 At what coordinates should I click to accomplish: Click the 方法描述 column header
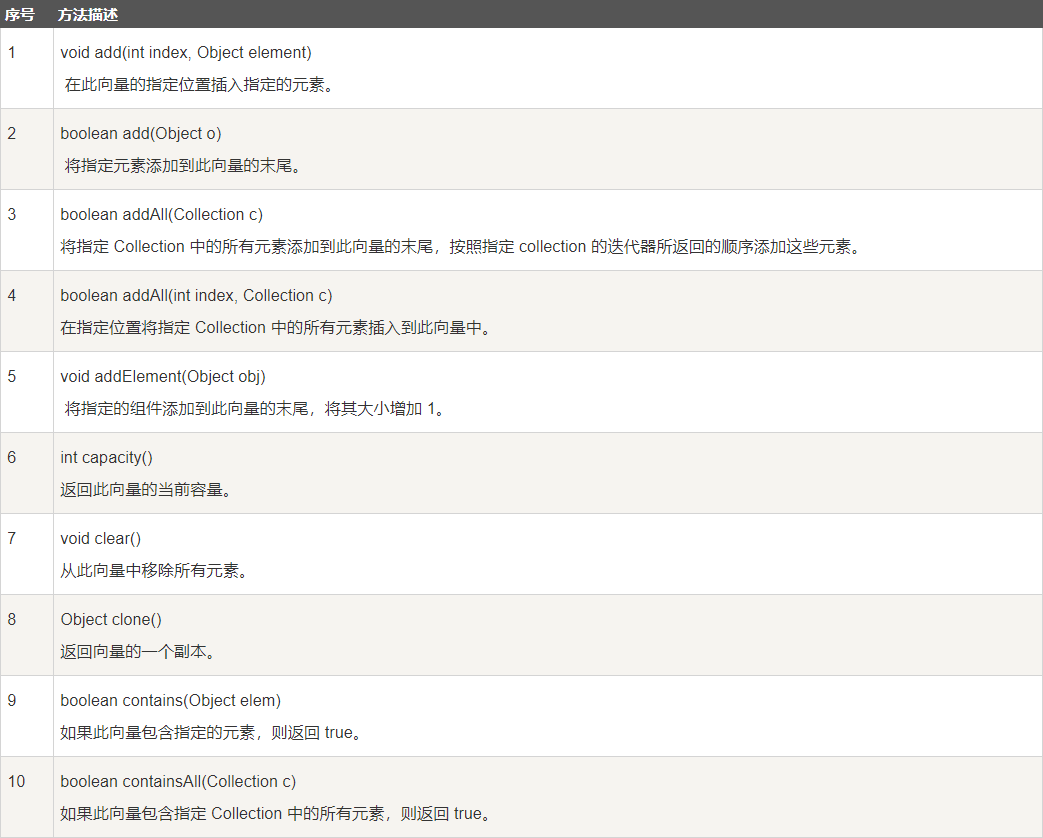tap(88, 15)
